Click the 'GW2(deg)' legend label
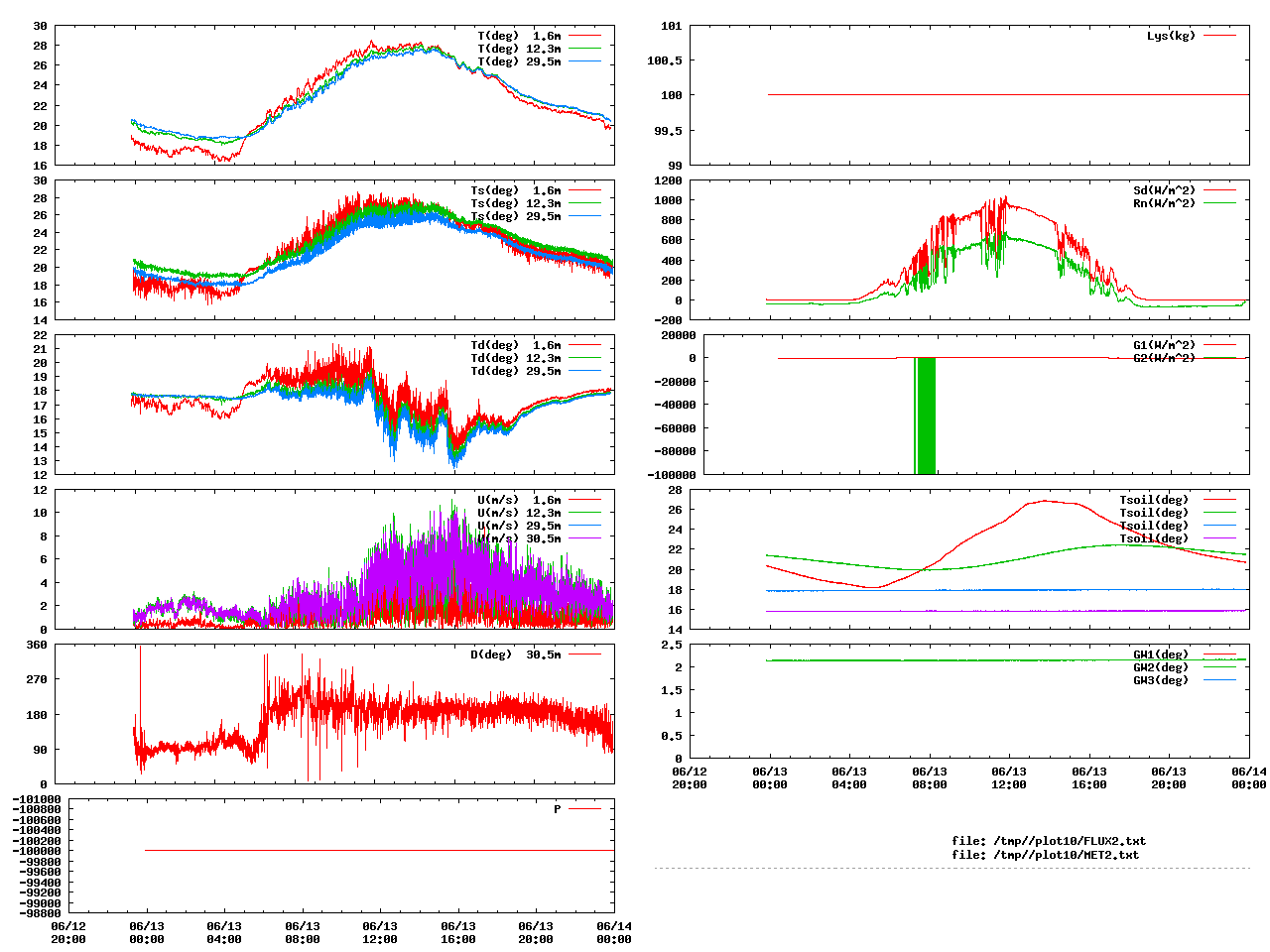The height and width of the screenshot is (952, 1270). [x=1161, y=667]
